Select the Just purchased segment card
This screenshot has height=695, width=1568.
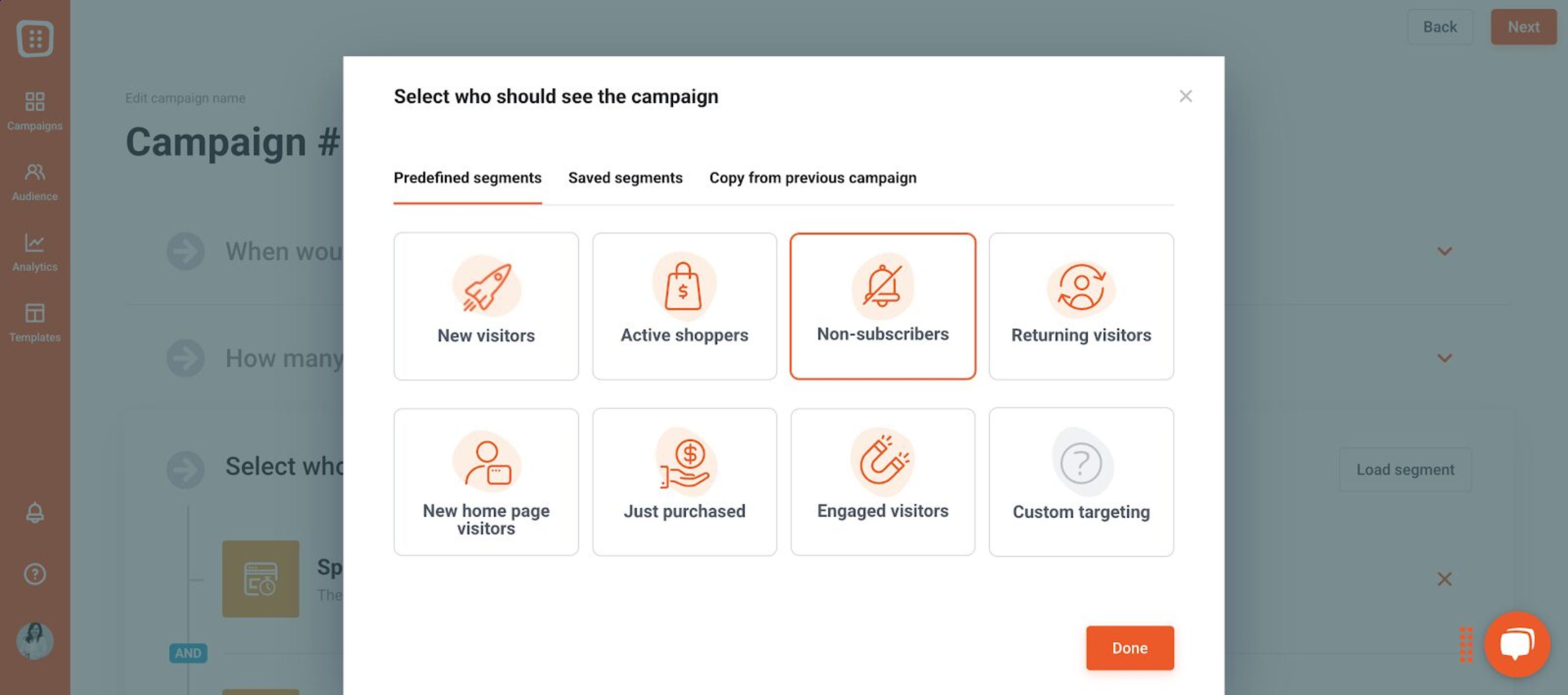pyautogui.click(x=684, y=482)
